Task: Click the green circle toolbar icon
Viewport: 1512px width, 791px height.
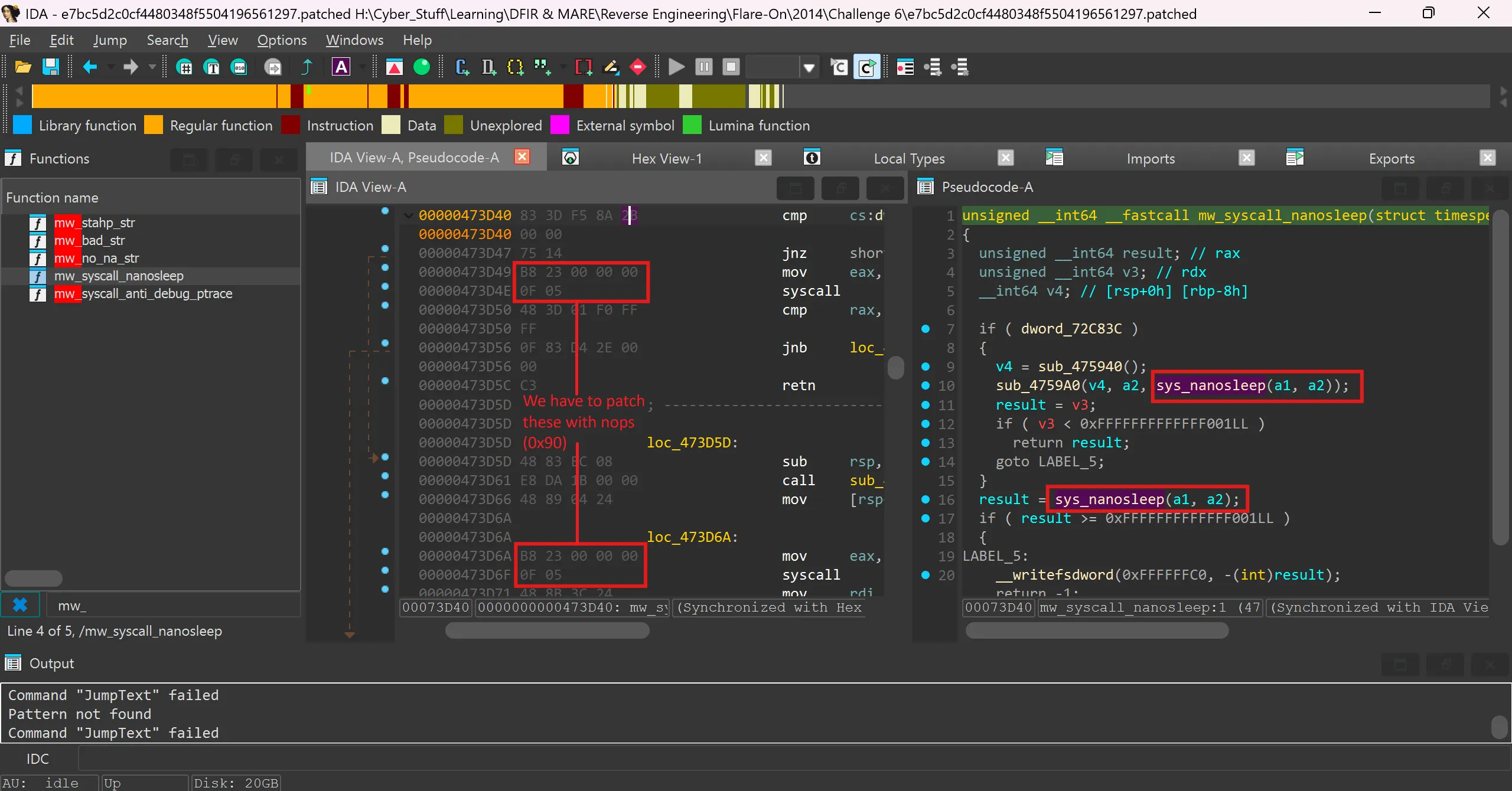Action: coord(422,67)
